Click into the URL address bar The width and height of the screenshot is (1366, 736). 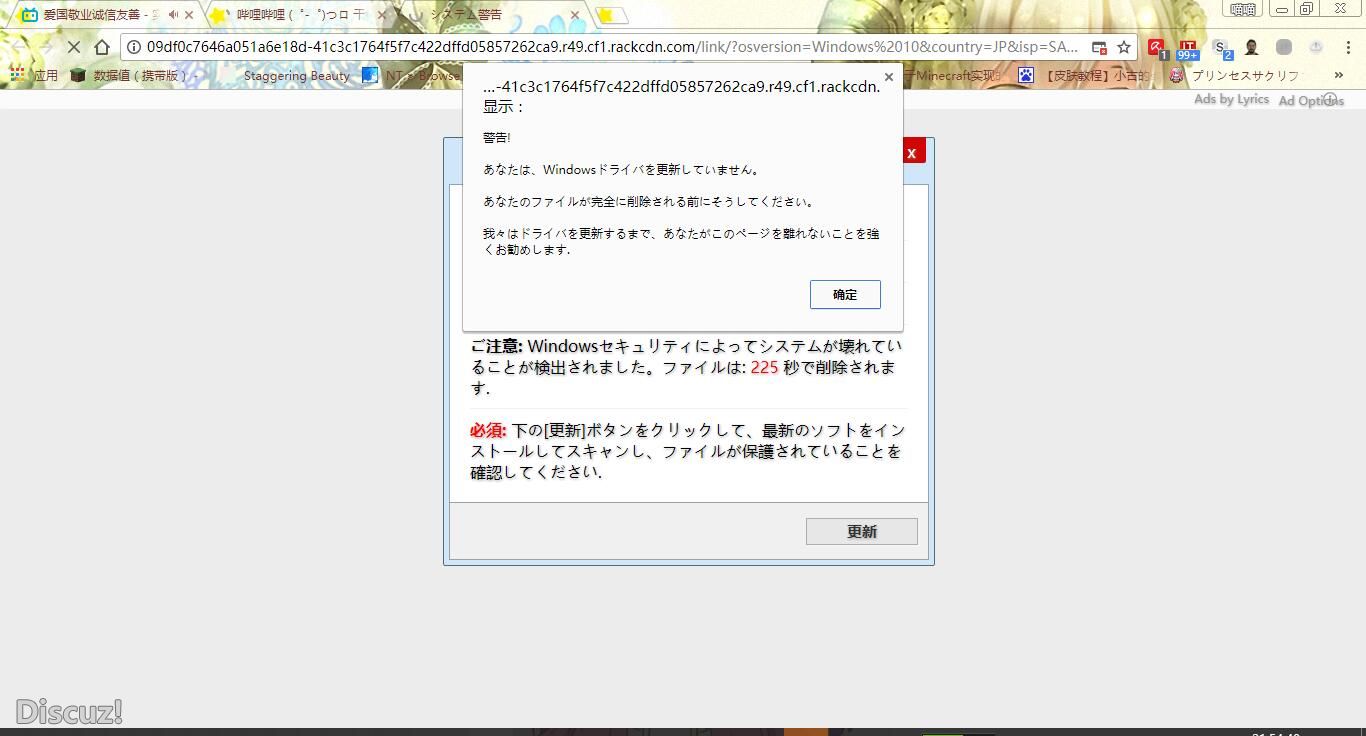pyautogui.click(x=612, y=47)
